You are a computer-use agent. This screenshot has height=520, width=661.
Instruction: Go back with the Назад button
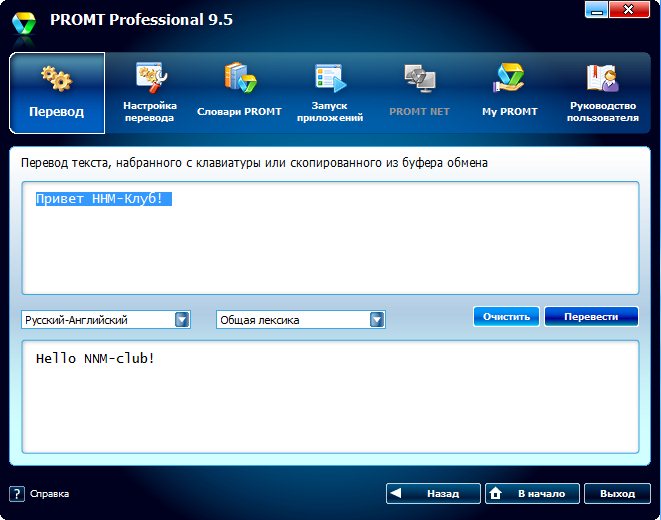(x=433, y=493)
